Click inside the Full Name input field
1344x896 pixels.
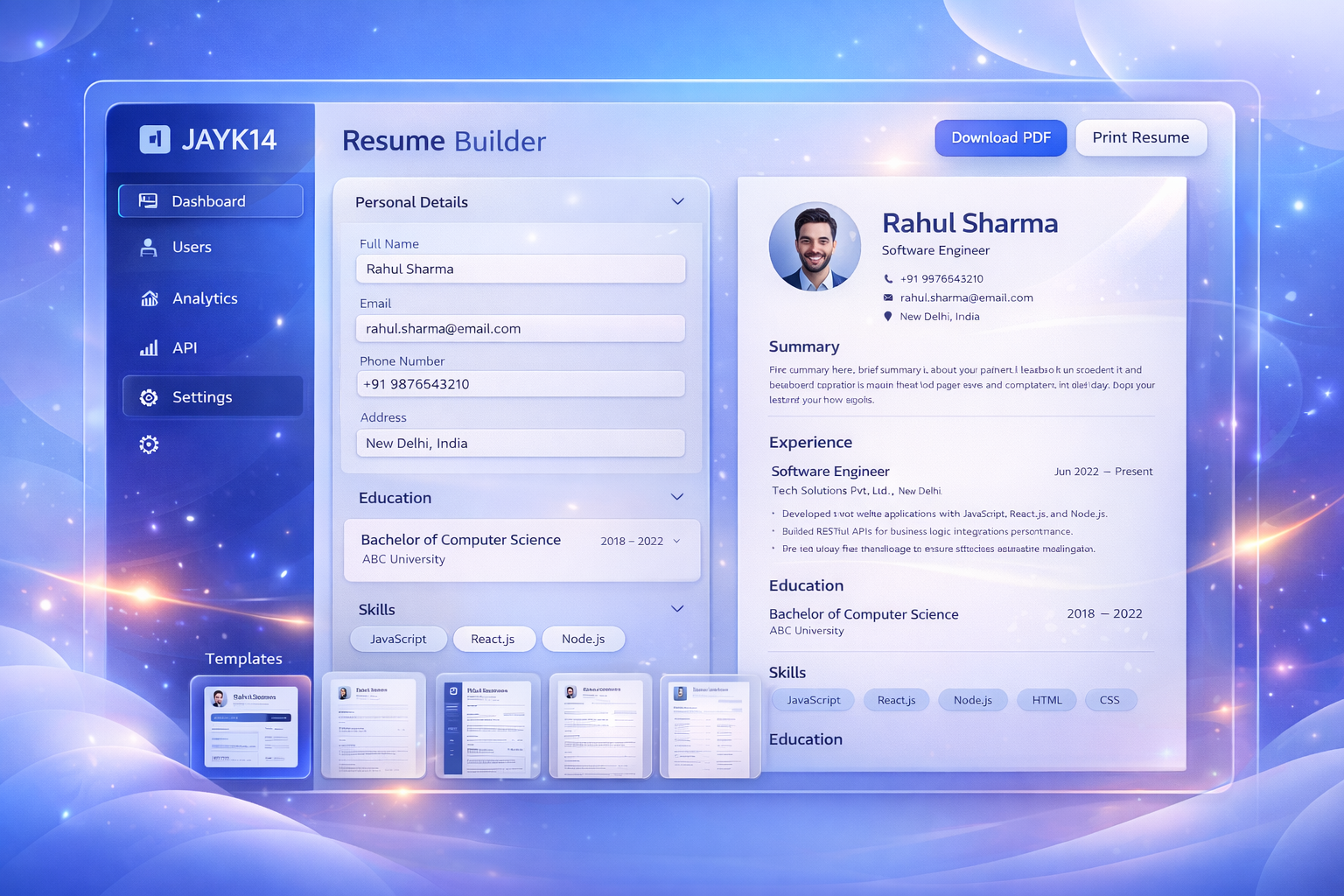(521, 269)
